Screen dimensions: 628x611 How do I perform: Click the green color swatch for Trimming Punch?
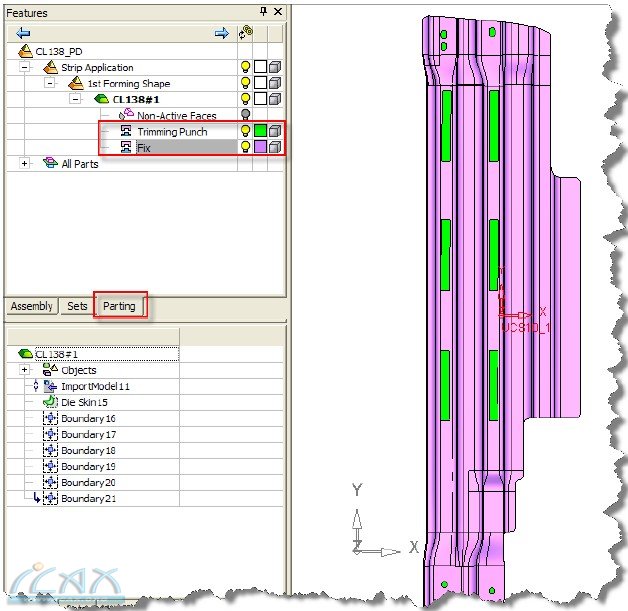pos(260,131)
